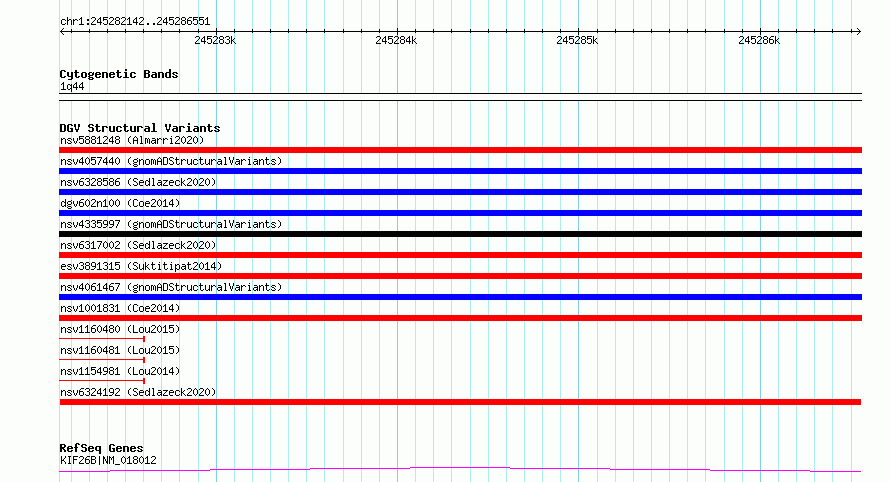Image resolution: width=890 pixels, height=482 pixels.
Task: Select the DGV Structural Variants track title
Action: (x=140, y=128)
